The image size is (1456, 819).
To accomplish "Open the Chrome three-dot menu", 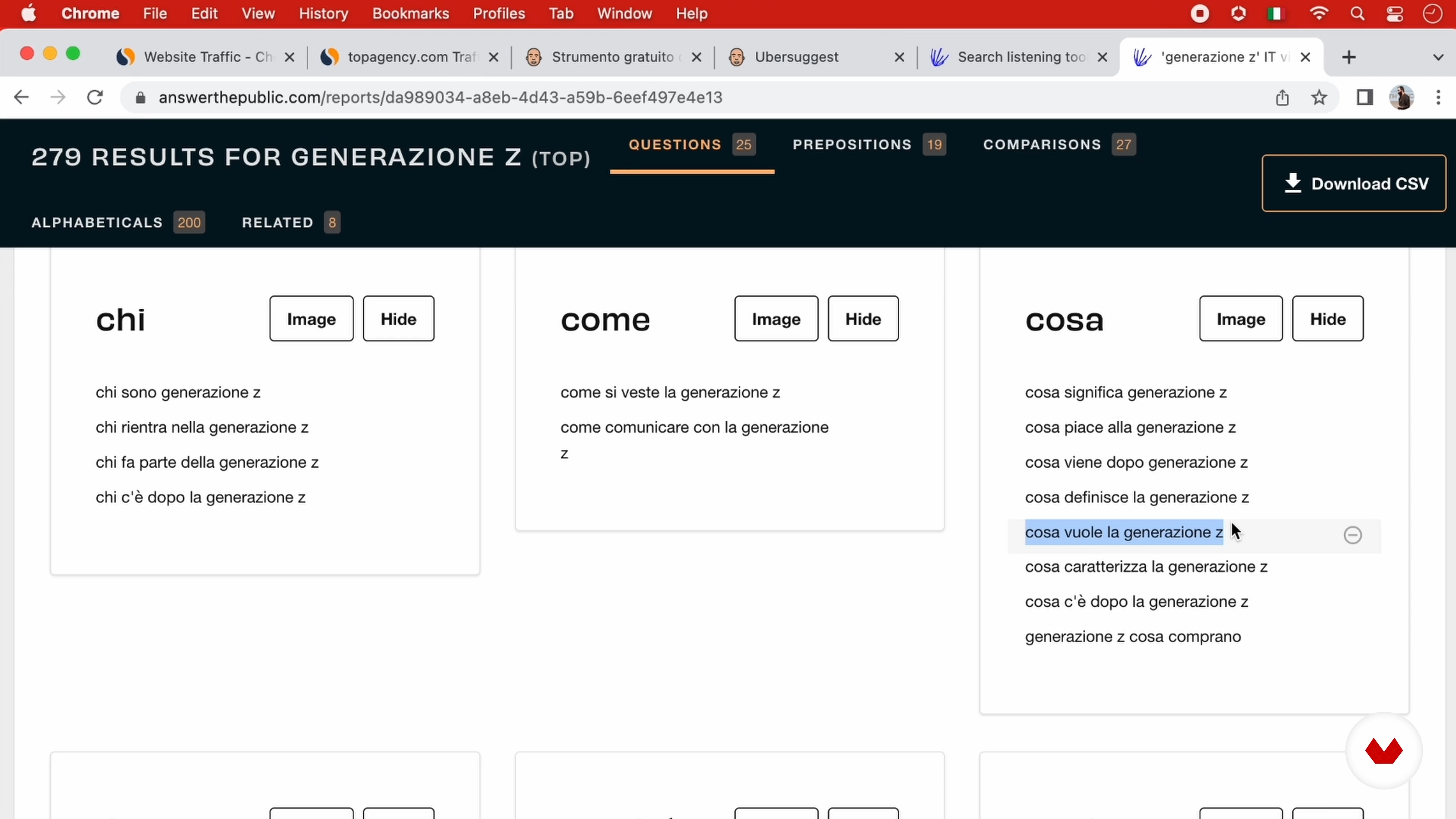I will tap(1438, 97).
